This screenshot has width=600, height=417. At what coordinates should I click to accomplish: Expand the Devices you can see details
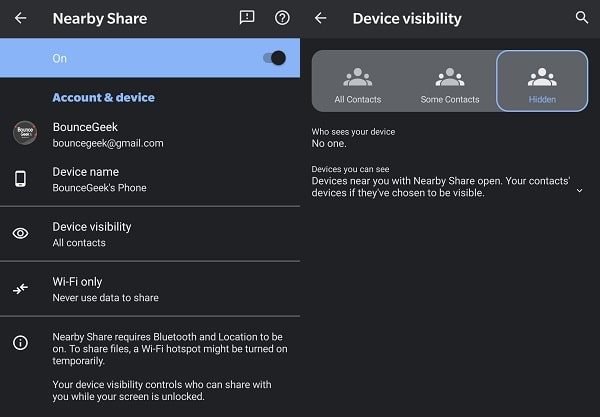pos(579,191)
